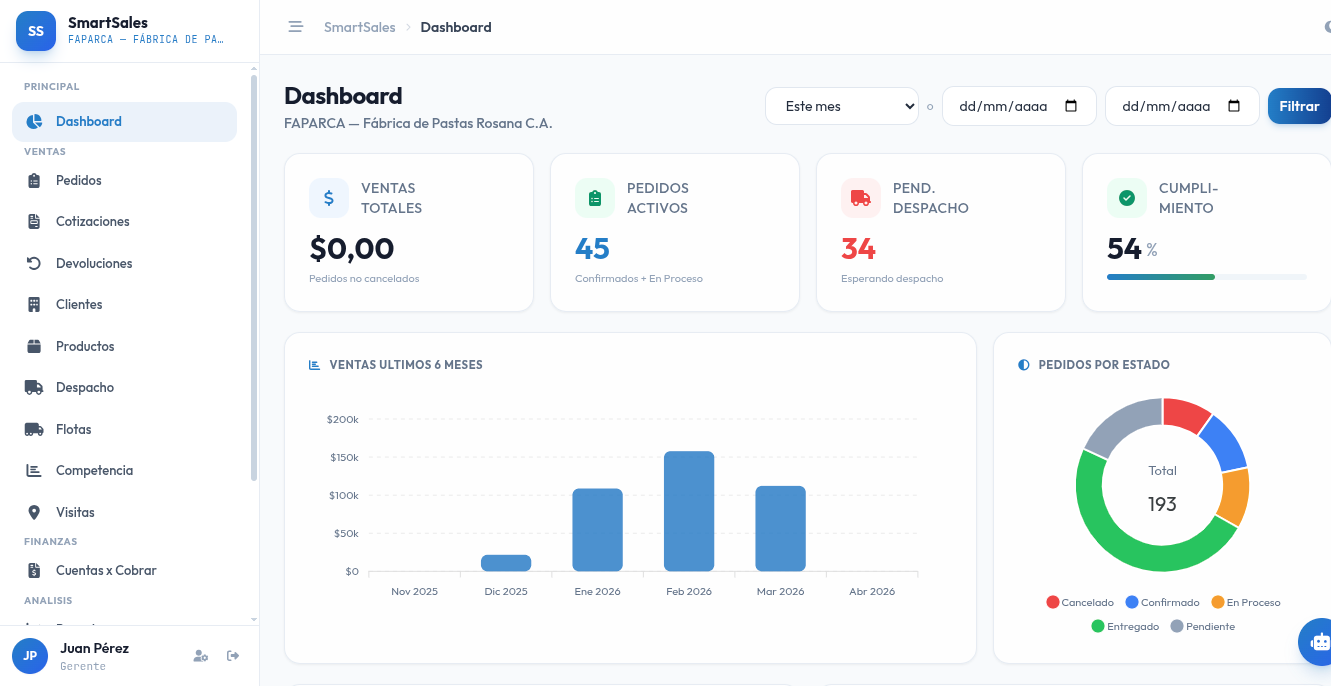Open the calendar picker of the second date field

[1234, 106]
